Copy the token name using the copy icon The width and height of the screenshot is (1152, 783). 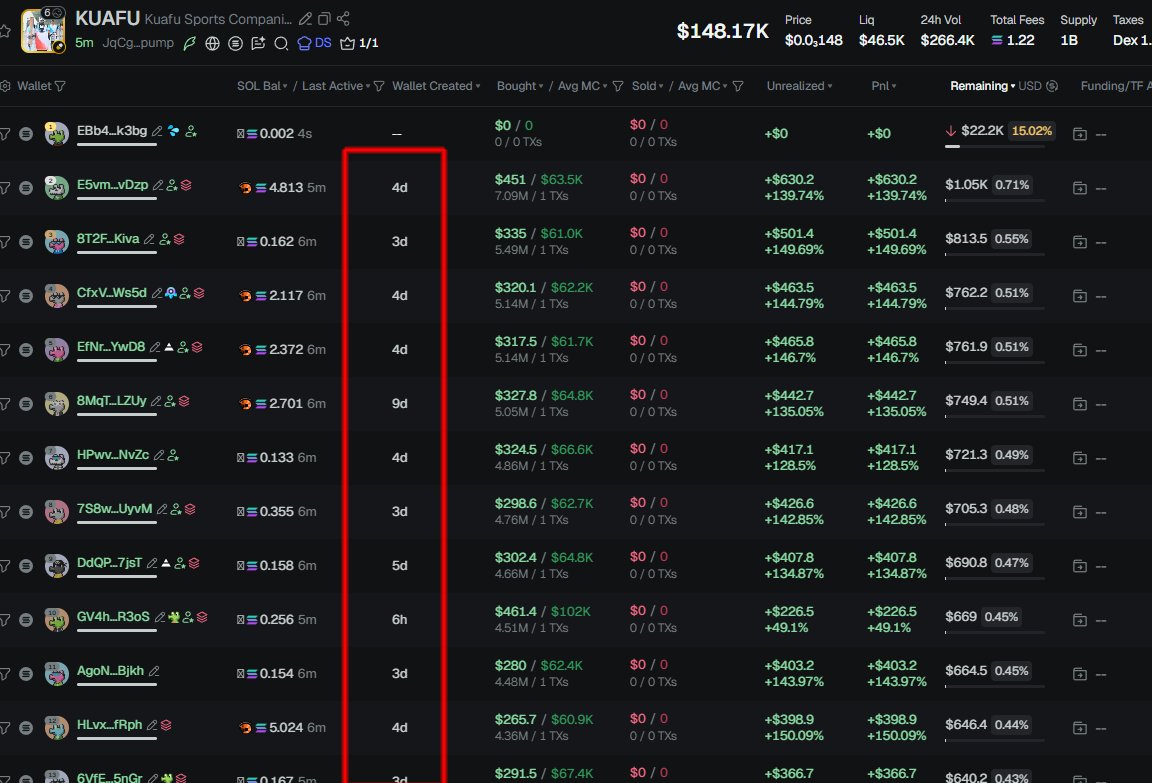pos(324,19)
